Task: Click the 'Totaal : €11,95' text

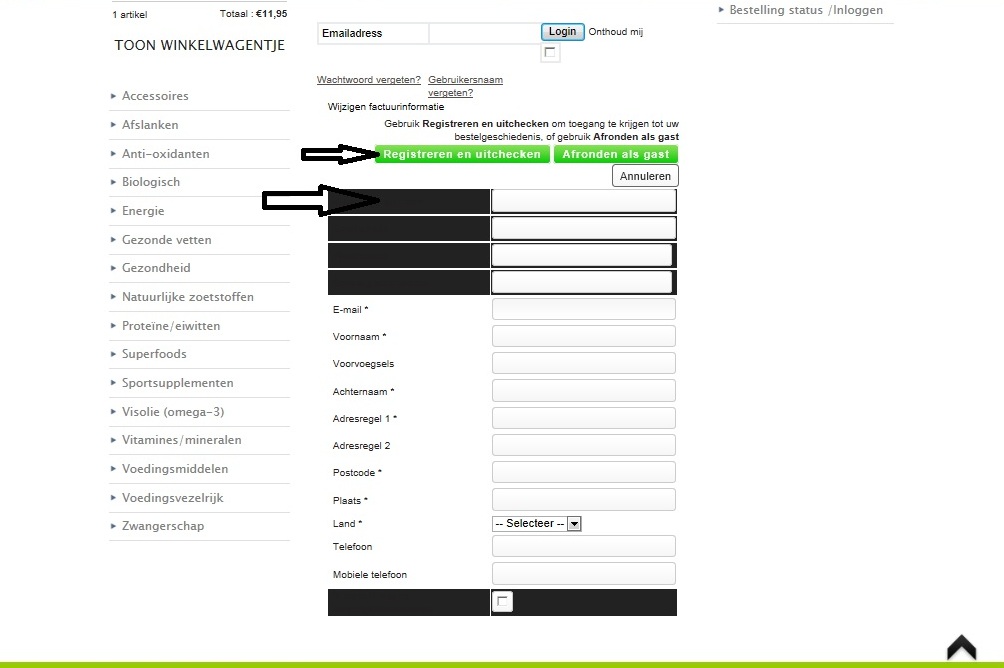Action: 254,13
